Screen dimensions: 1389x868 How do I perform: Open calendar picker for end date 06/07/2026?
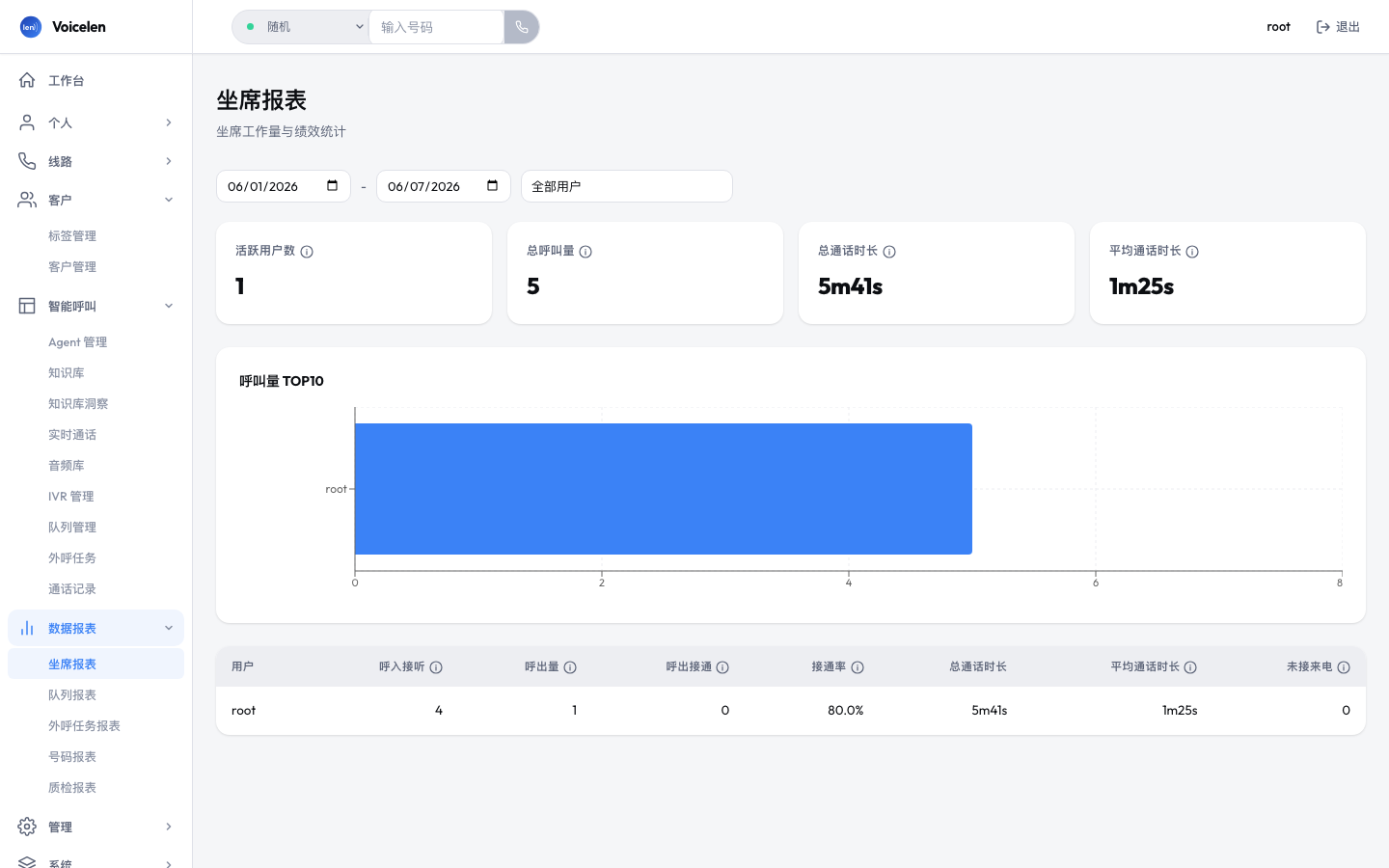[x=492, y=186]
